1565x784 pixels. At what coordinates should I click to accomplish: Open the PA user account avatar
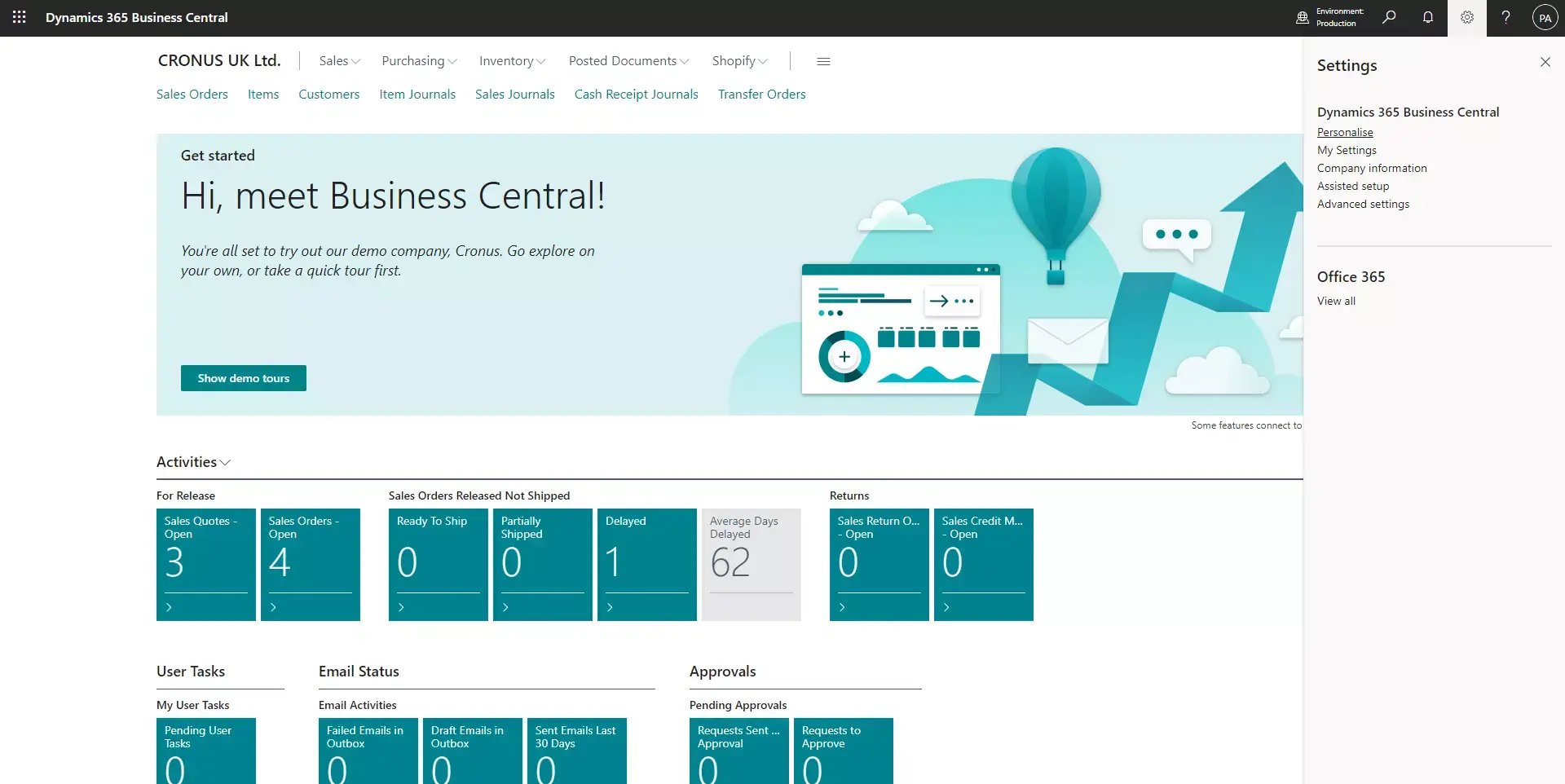click(x=1545, y=17)
